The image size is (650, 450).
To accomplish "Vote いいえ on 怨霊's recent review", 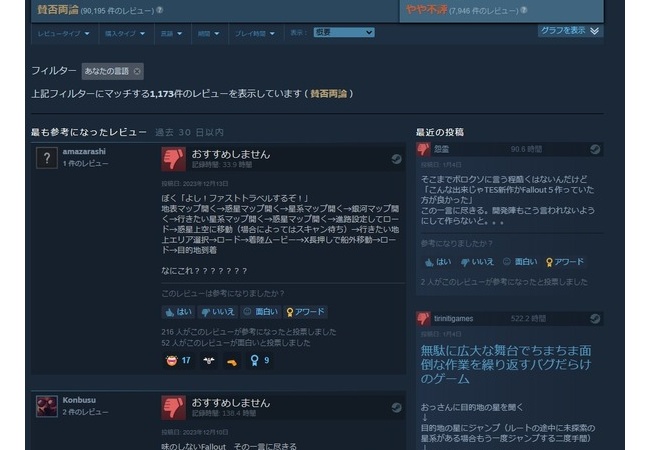I will [477, 262].
